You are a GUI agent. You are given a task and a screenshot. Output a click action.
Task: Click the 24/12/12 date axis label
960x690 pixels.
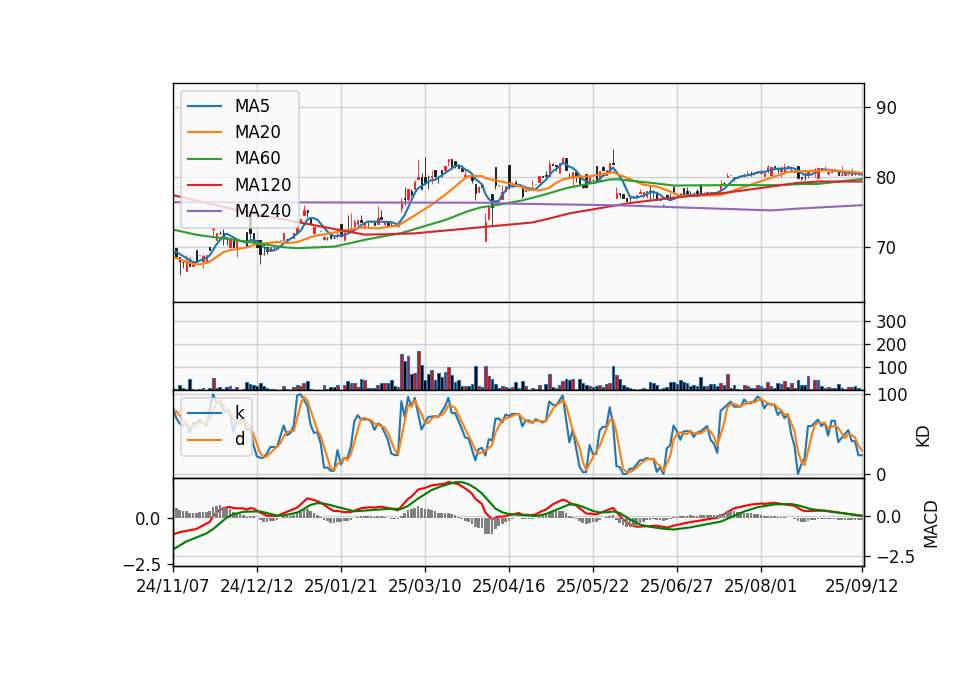257,586
